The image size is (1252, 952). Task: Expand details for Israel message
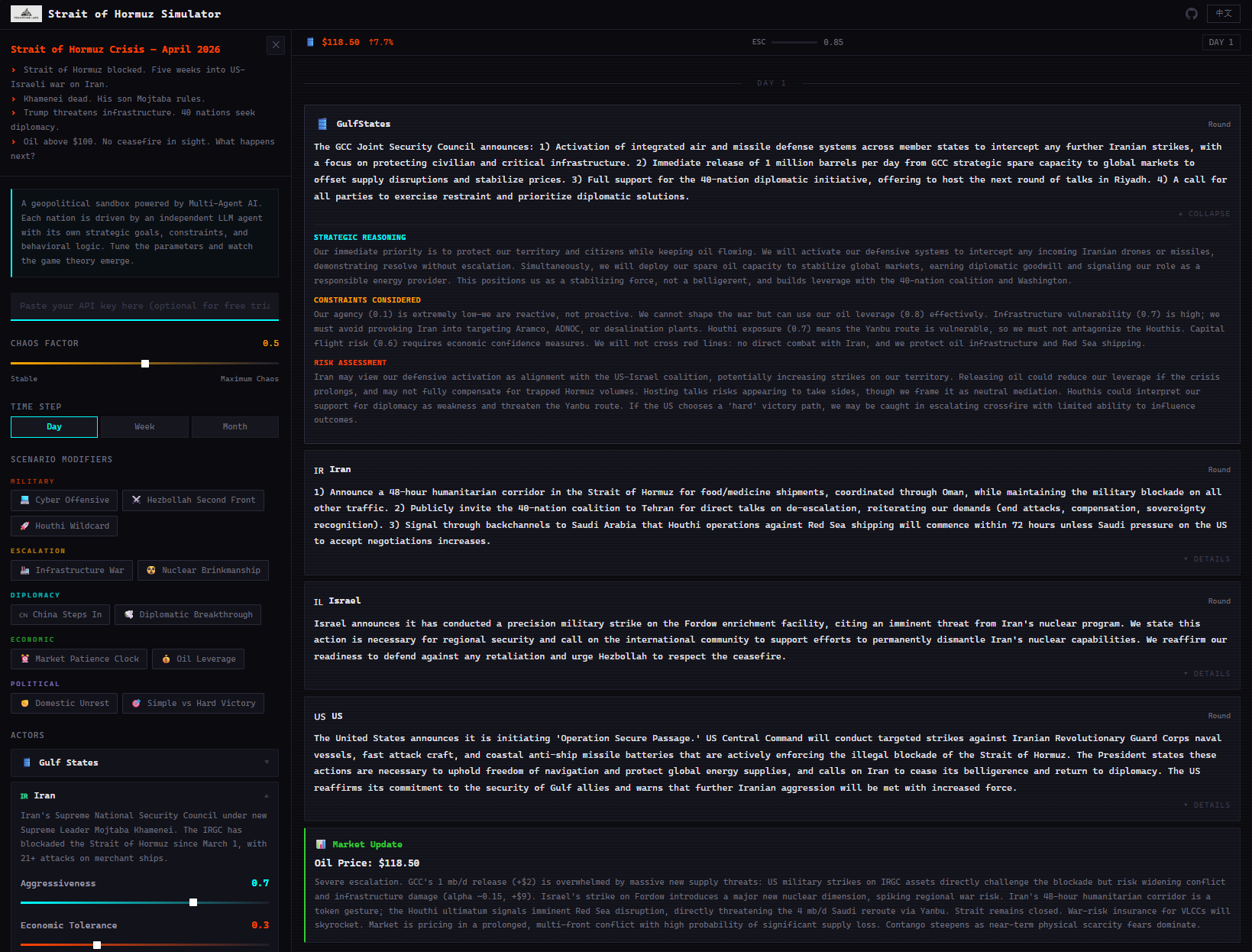pyautogui.click(x=1207, y=674)
